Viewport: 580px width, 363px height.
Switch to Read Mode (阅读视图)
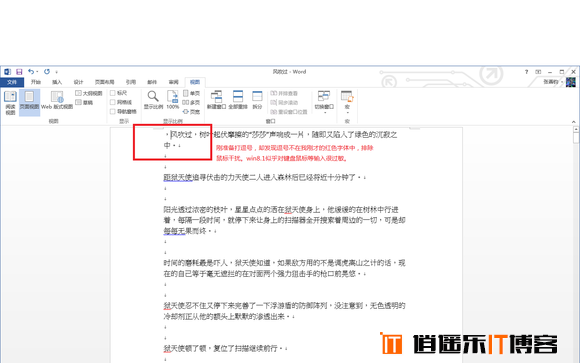10,103
